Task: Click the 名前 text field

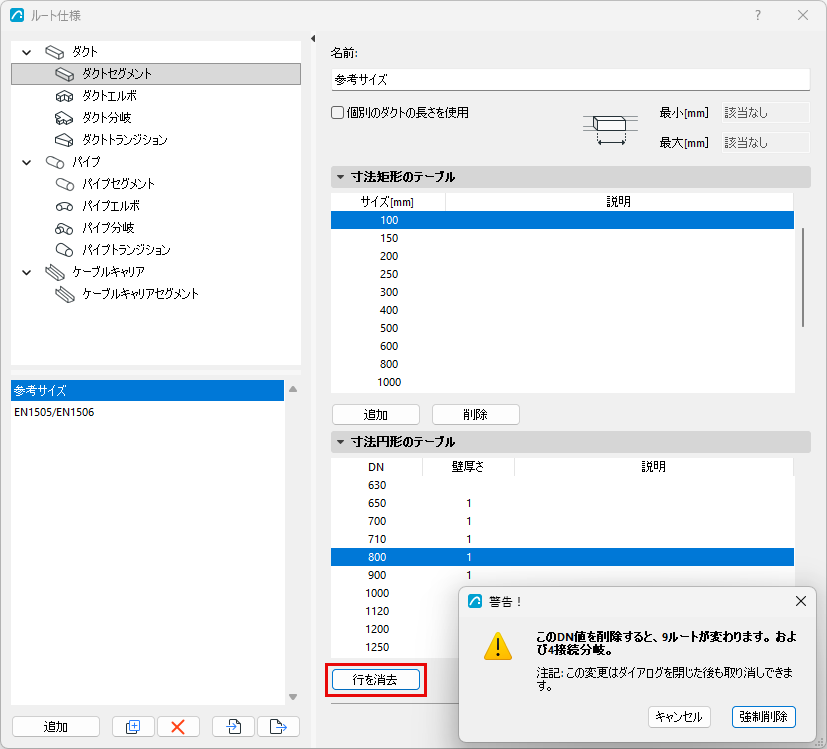Action: click(x=571, y=80)
